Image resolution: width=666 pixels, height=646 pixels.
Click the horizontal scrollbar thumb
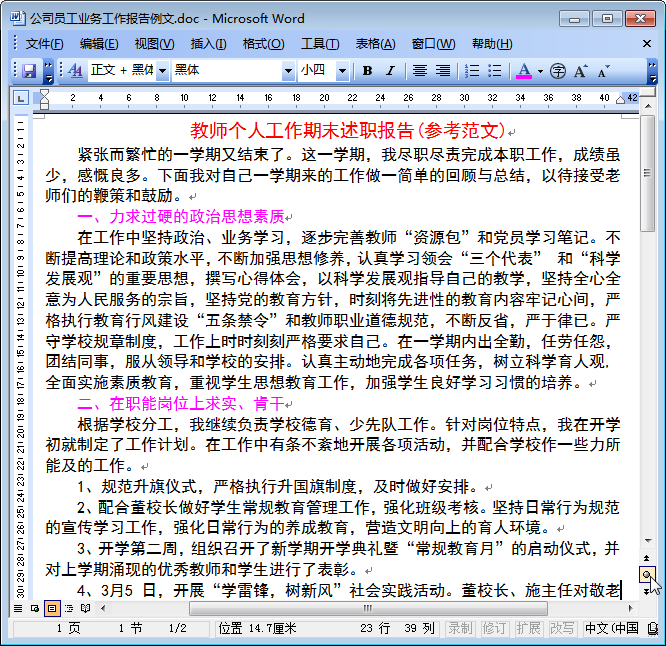click(x=368, y=609)
